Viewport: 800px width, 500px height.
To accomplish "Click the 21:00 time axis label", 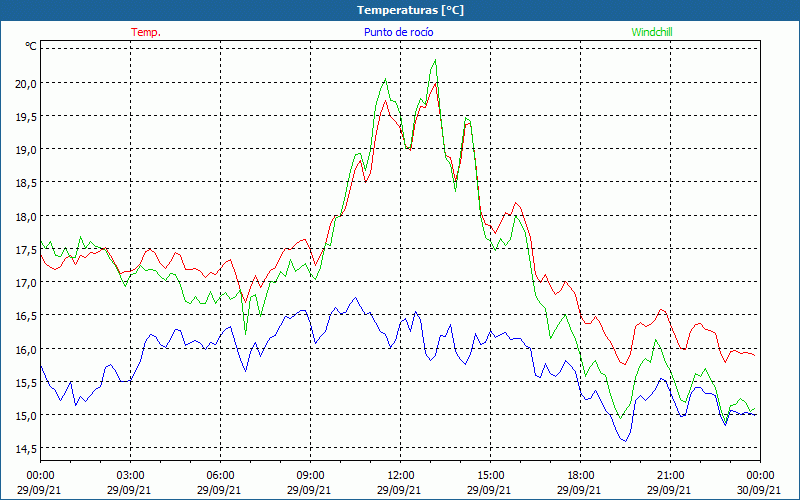I will click(x=670, y=476).
